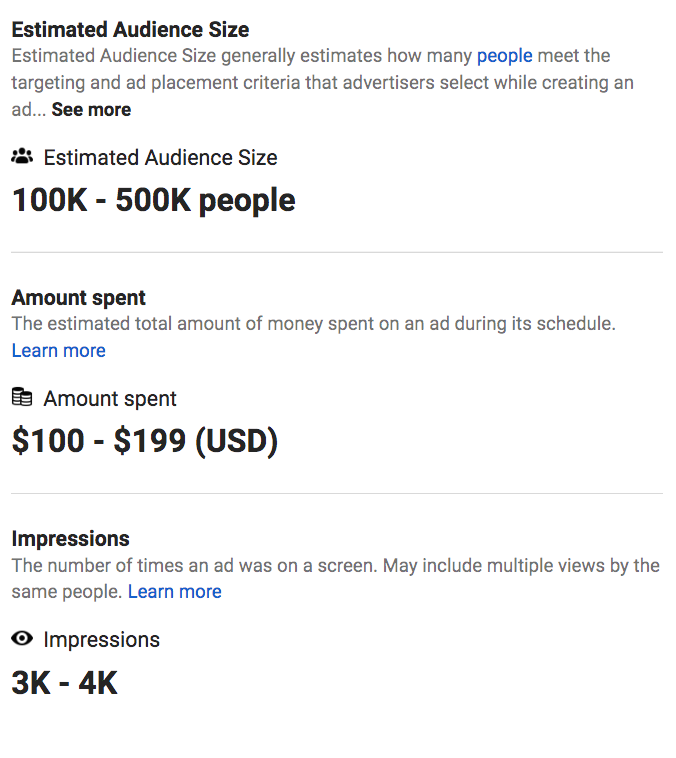Image resolution: width=676 pixels, height=758 pixels.
Task: Click the bold Impressions section heading
Action: (70, 539)
